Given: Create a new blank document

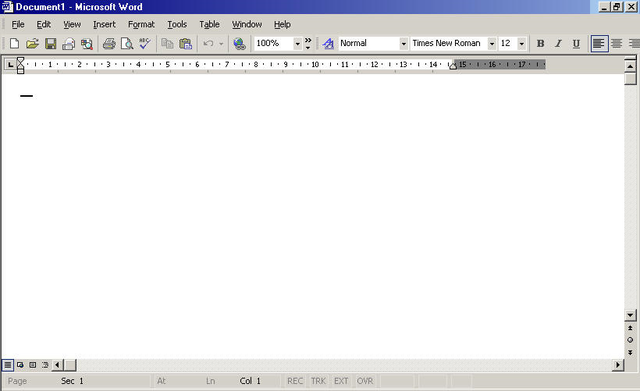Looking at the screenshot, I should [14, 43].
